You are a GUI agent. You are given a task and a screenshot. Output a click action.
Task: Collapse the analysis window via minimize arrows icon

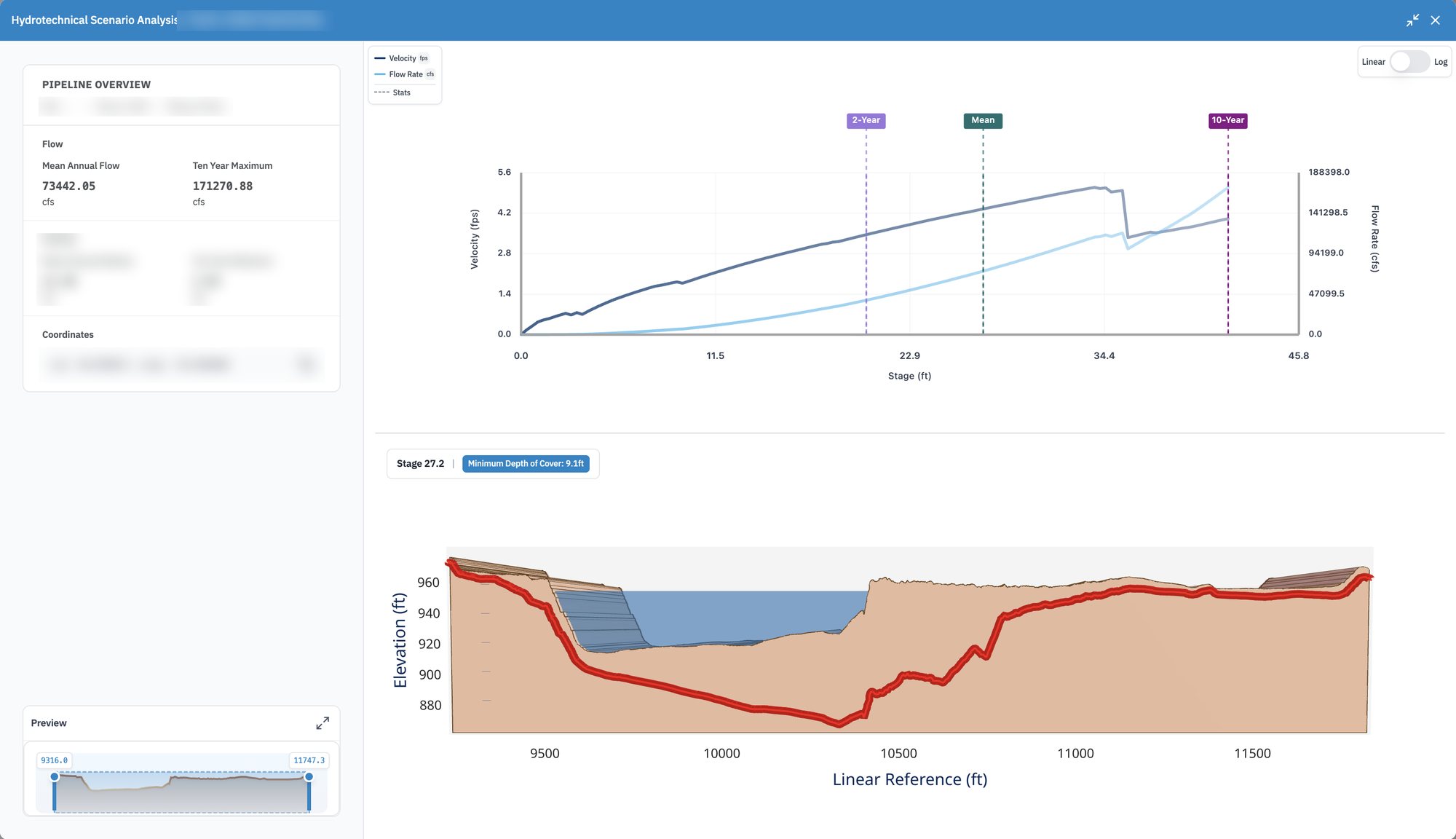pyautogui.click(x=1412, y=20)
